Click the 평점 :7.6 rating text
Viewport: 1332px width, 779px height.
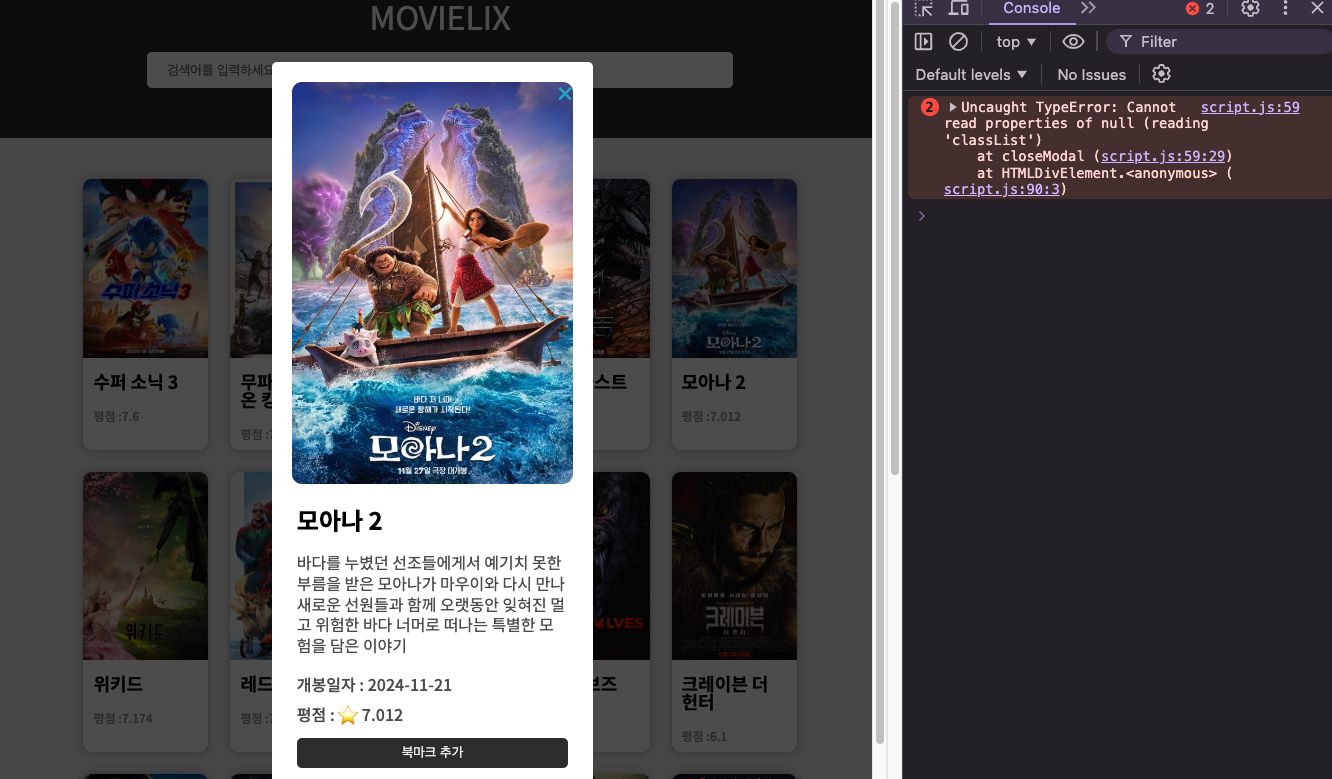pos(116,416)
